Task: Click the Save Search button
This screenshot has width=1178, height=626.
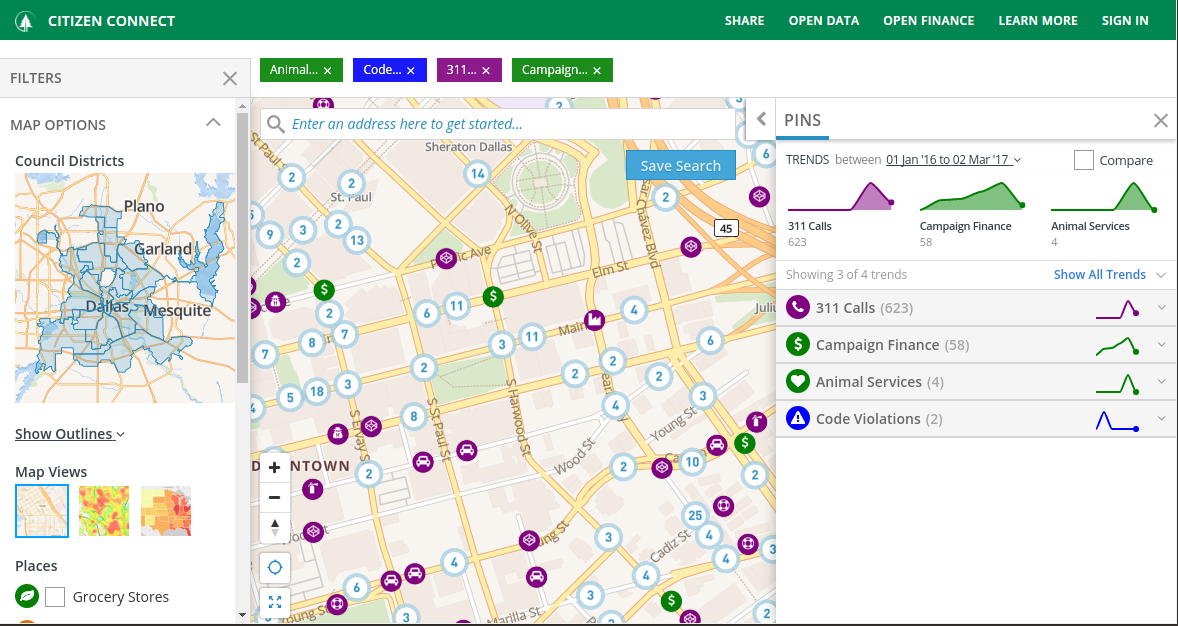Action: [x=681, y=165]
